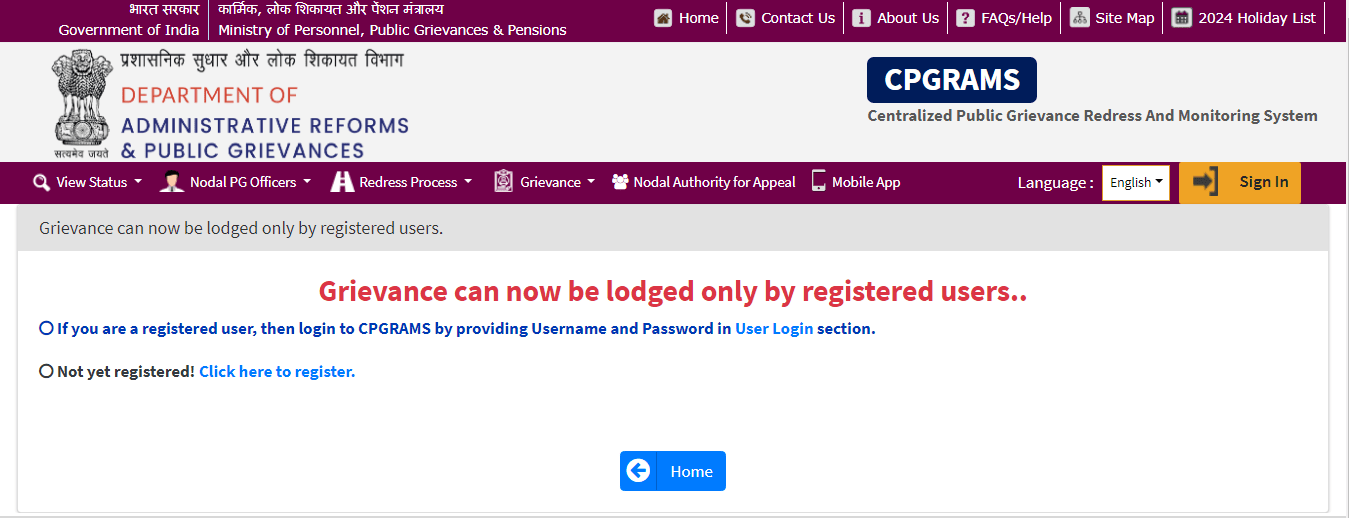Click the Sign In button

[1240, 182]
